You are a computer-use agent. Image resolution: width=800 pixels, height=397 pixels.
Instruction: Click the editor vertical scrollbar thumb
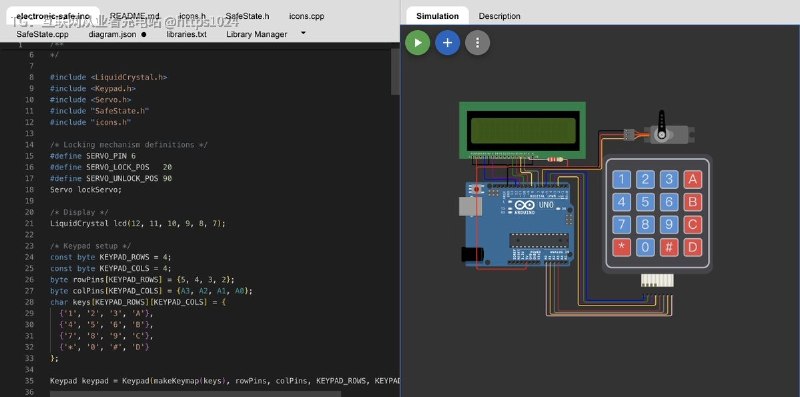pyautogui.click(x=395, y=71)
